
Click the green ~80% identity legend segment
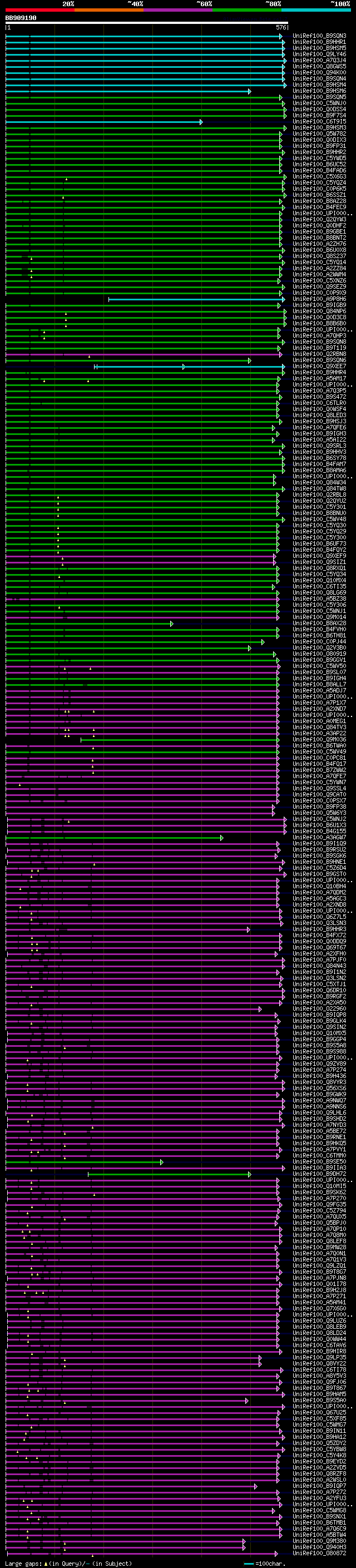point(247,10)
